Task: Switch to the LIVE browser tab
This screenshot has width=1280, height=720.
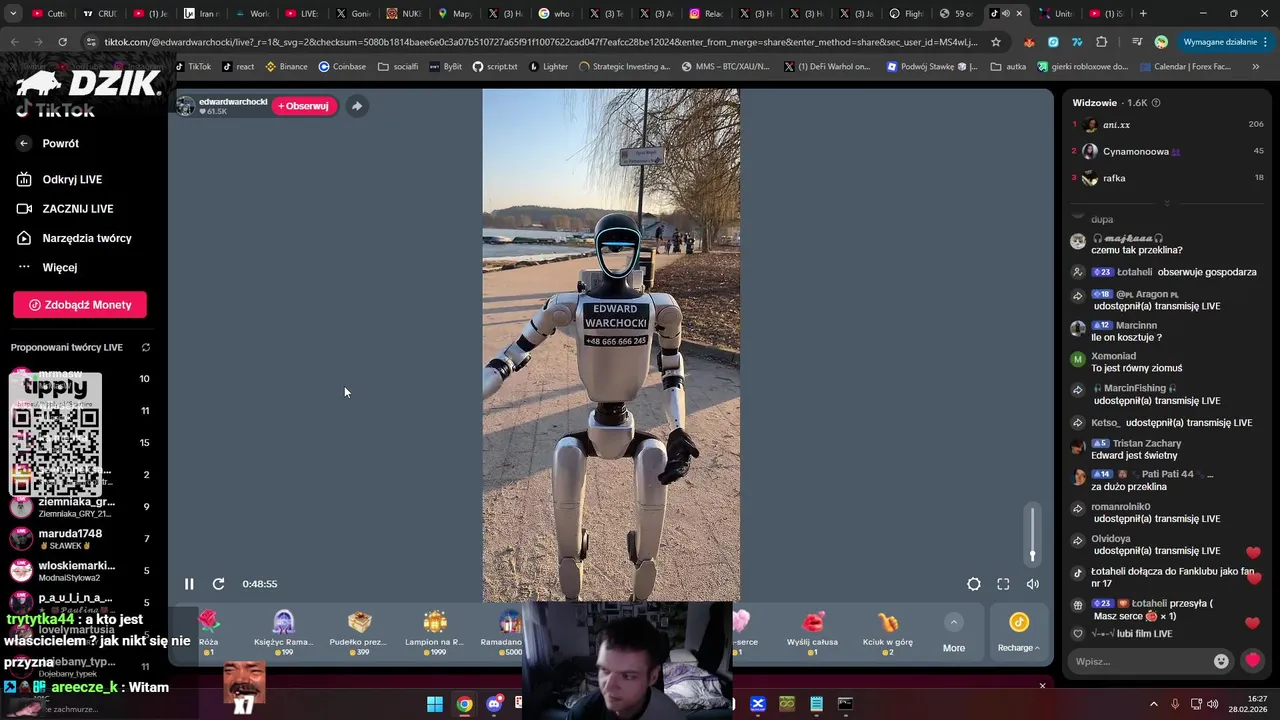Action: 301,14
